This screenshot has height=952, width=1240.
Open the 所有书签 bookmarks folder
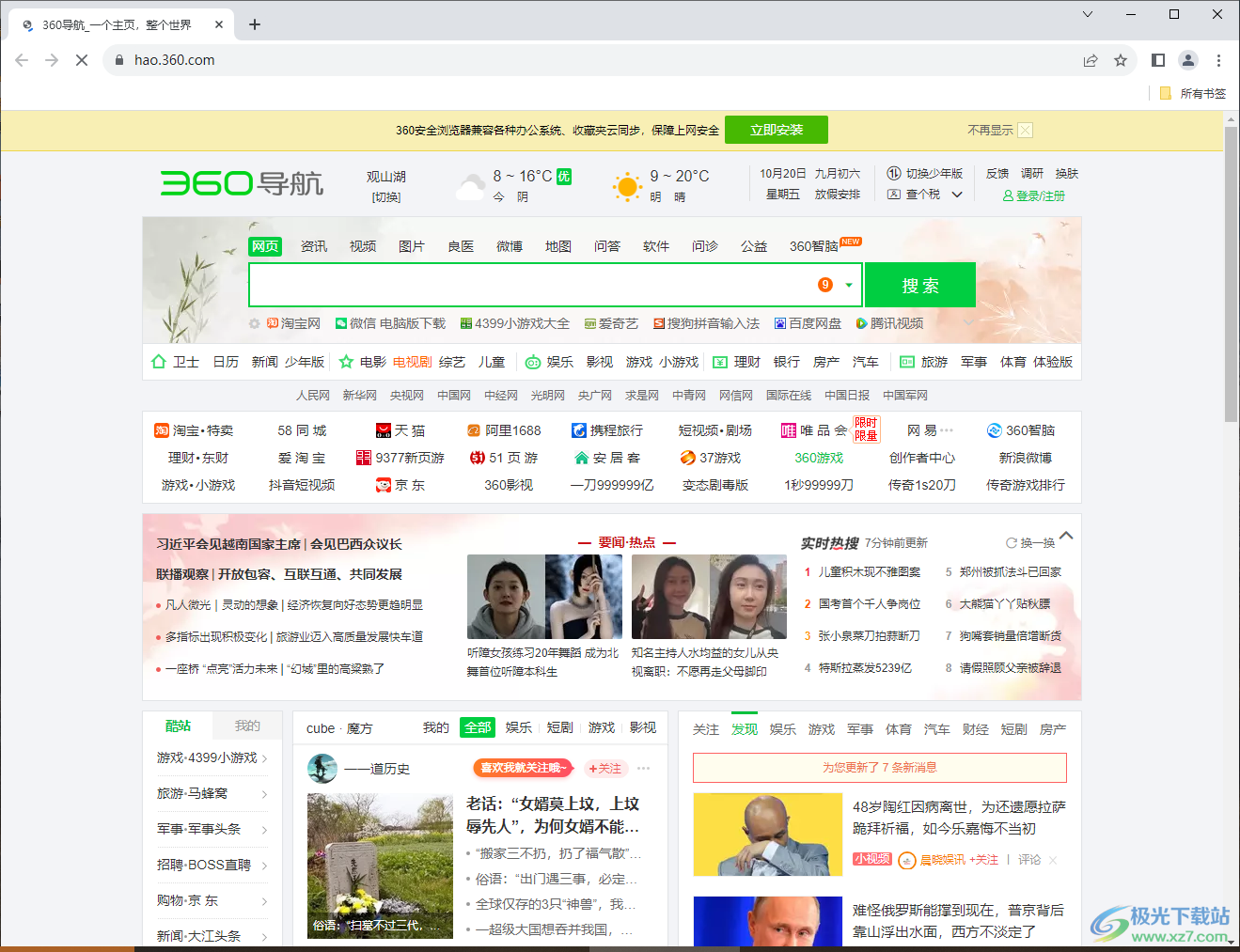pos(1193,93)
